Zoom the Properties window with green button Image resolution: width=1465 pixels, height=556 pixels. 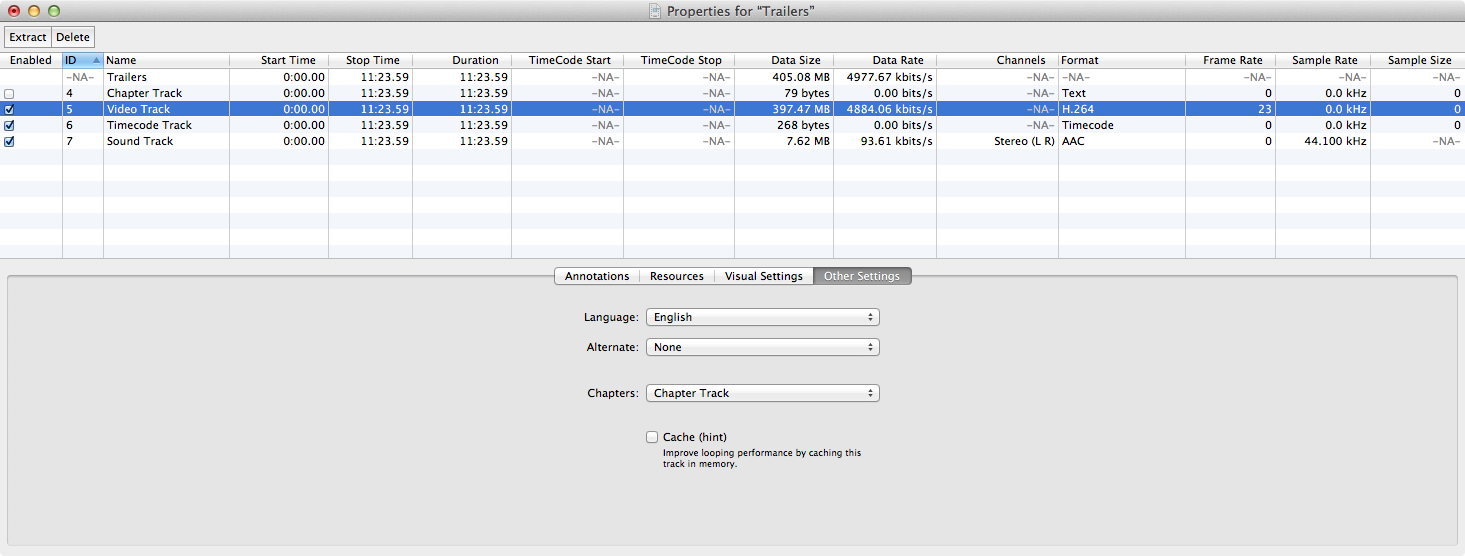click(54, 11)
